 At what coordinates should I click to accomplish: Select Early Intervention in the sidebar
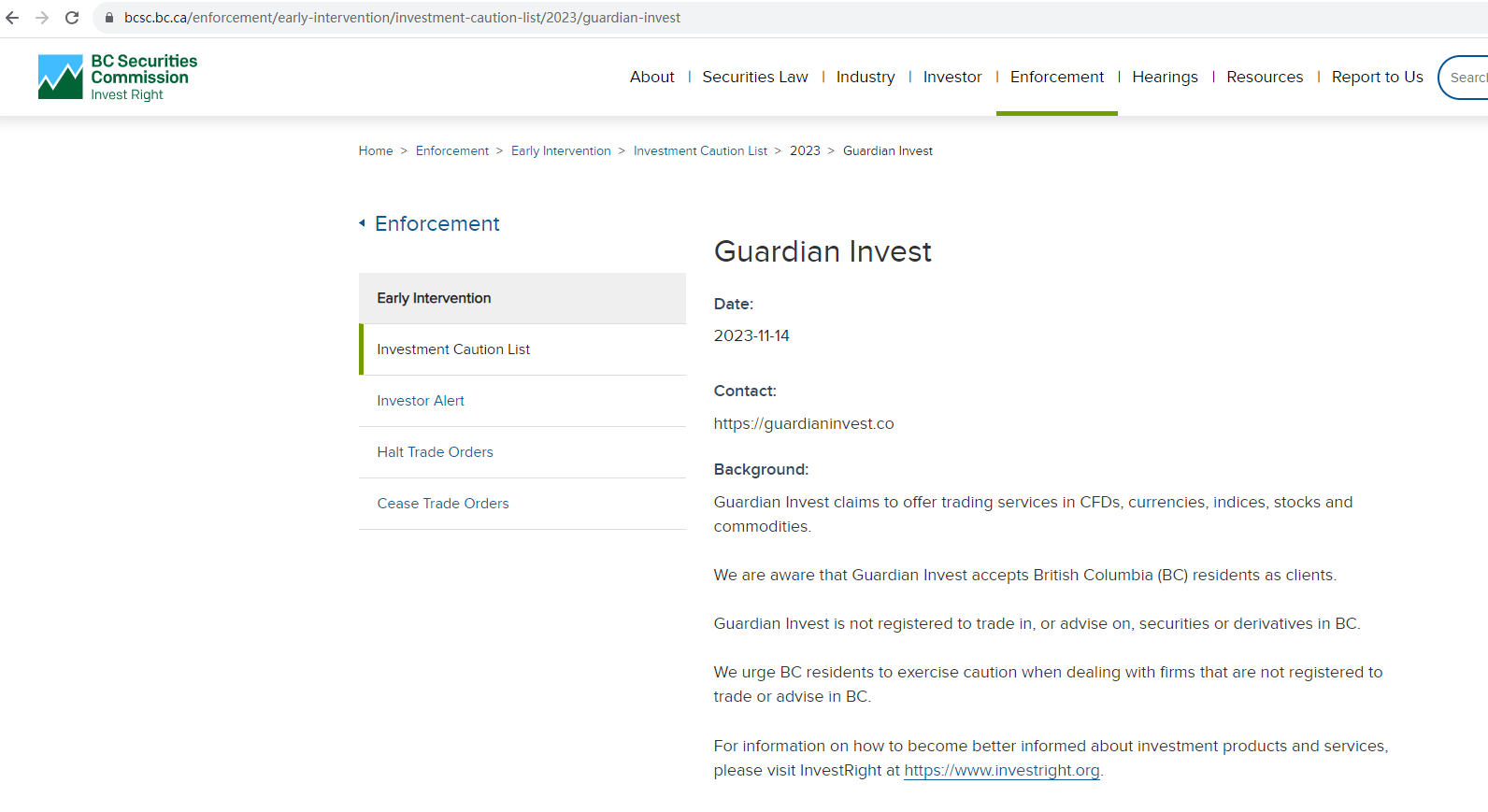point(522,298)
